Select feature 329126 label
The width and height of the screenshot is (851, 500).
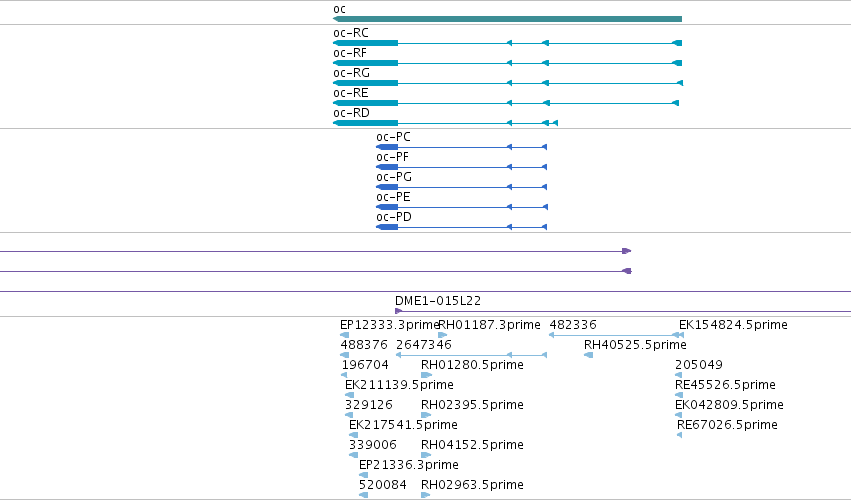pos(369,405)
